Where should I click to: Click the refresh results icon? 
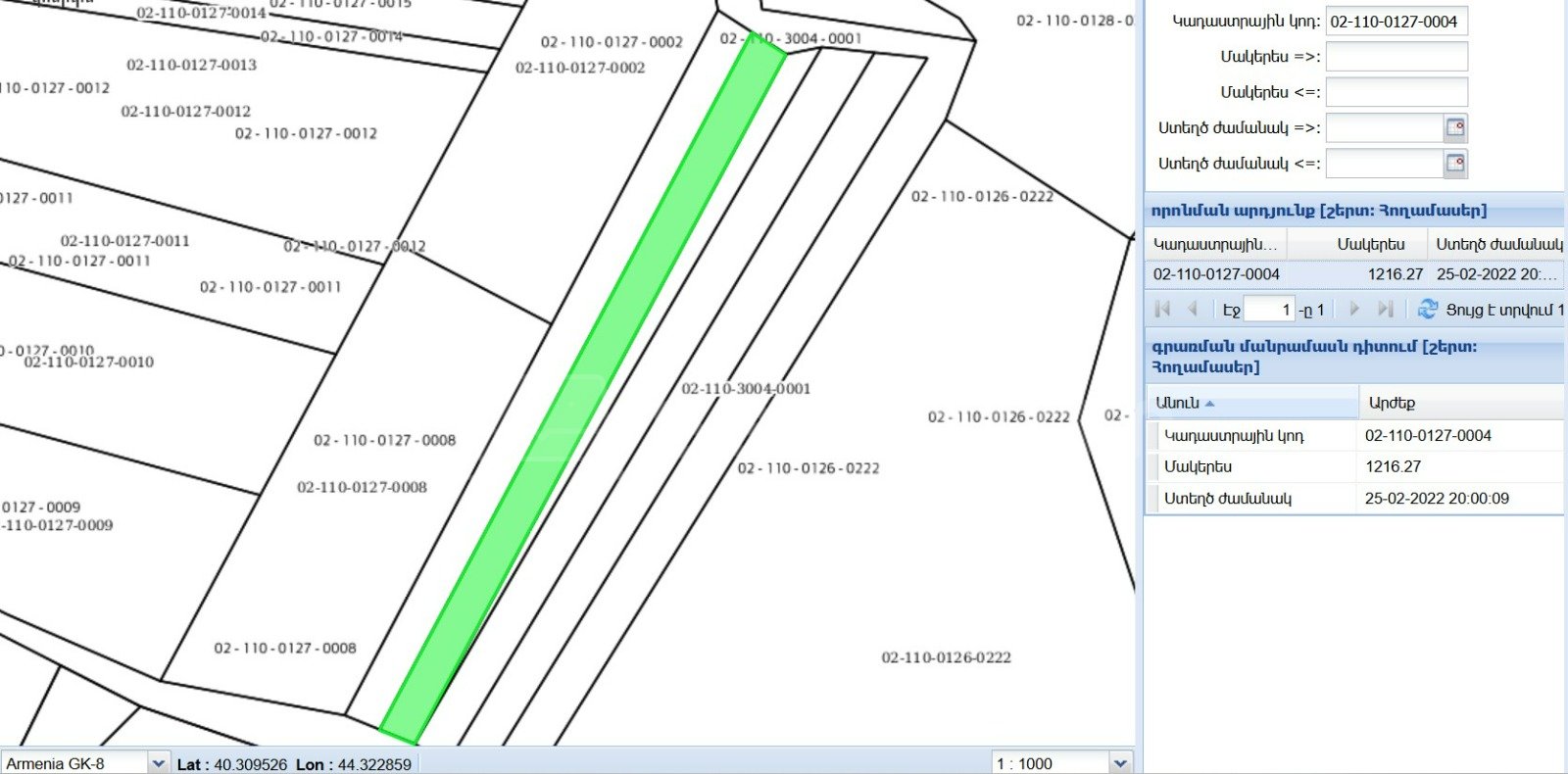[x=1428, y=310]
